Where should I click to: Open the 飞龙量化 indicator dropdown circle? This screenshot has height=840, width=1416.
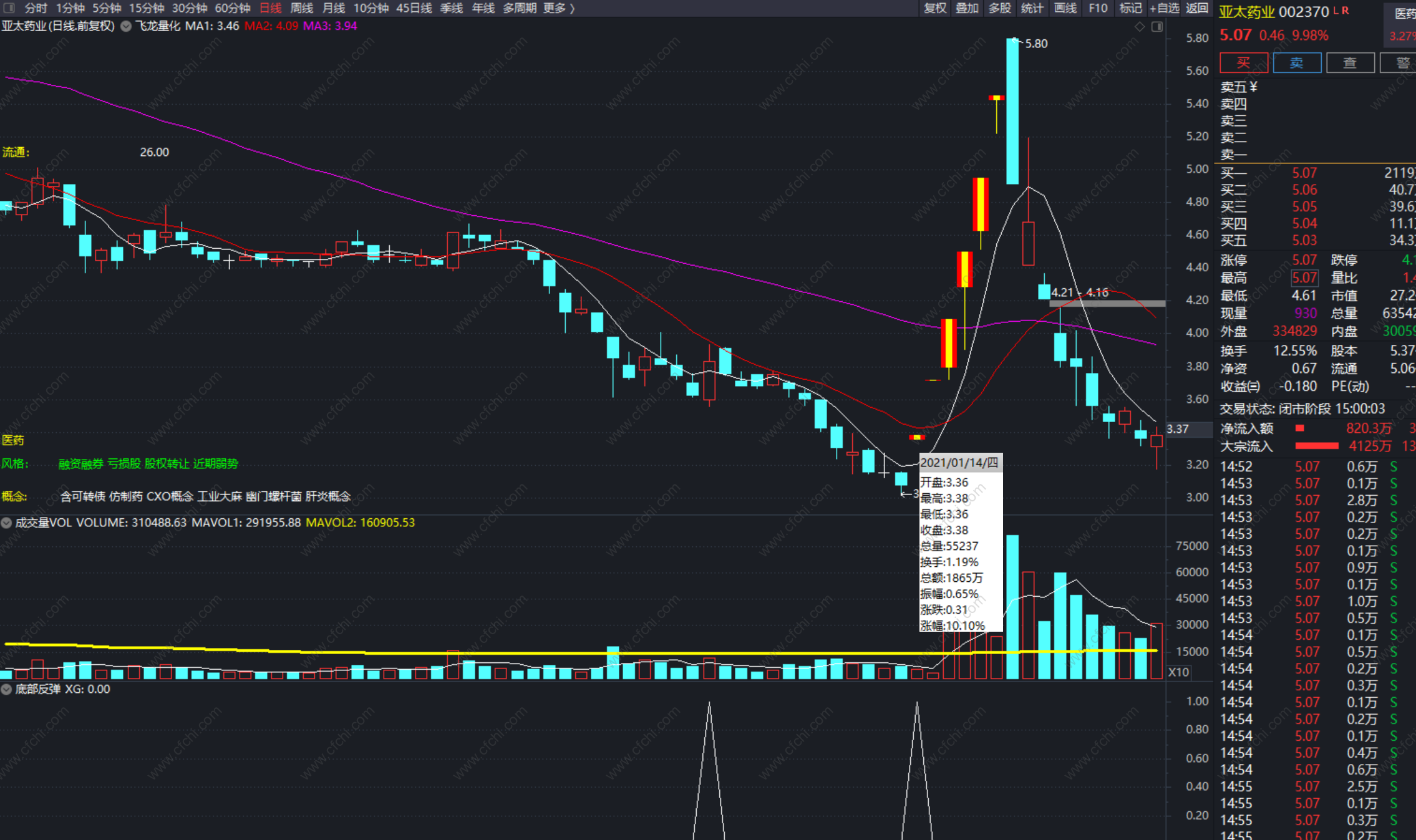[126, 26]
